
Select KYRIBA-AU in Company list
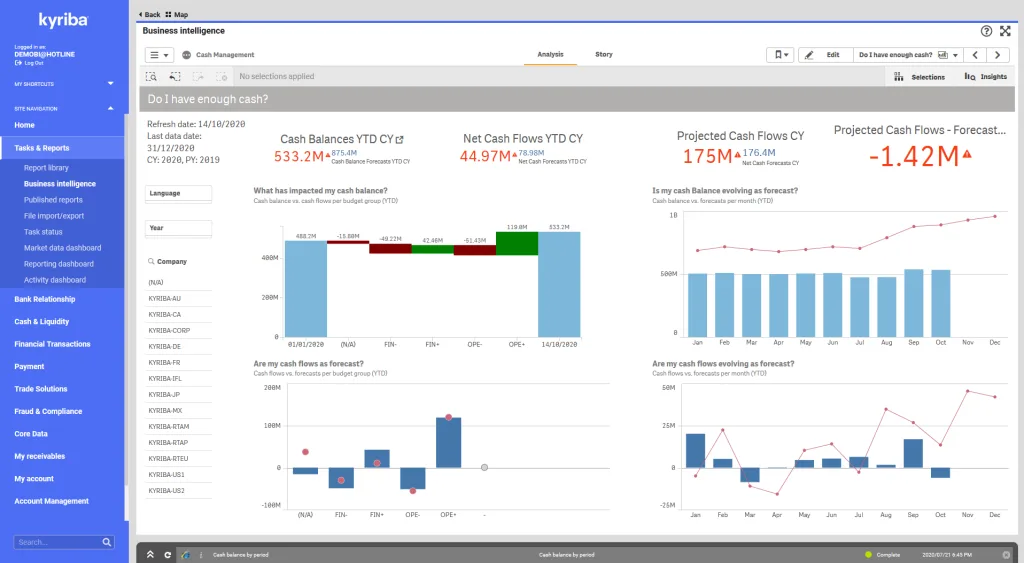click(178, 298)
